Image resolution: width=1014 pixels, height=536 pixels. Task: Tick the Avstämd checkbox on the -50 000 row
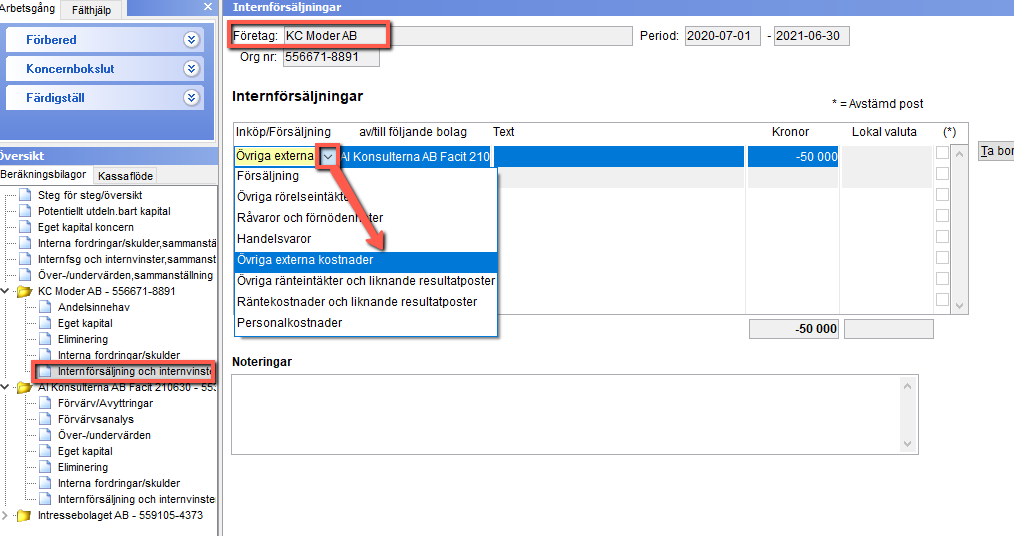coord(942,153)
